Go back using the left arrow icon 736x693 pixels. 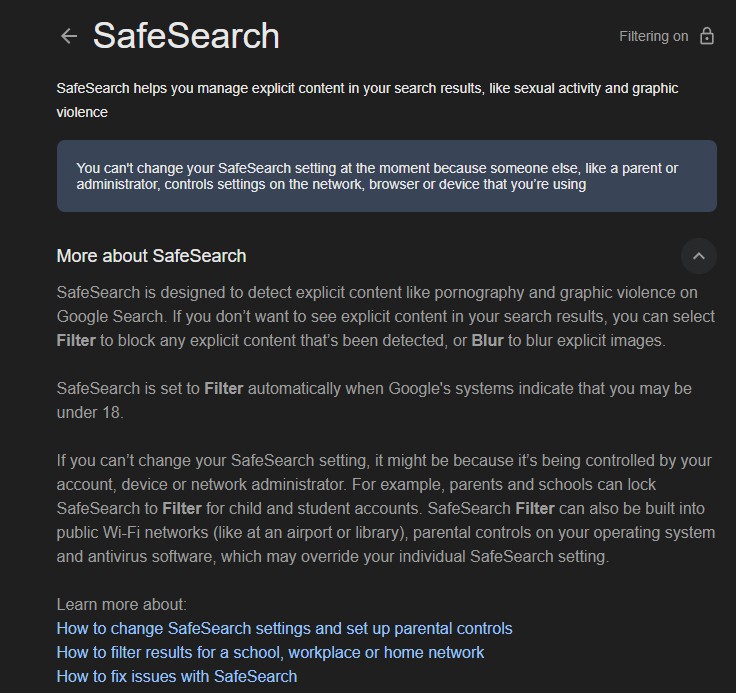(69, 36)
